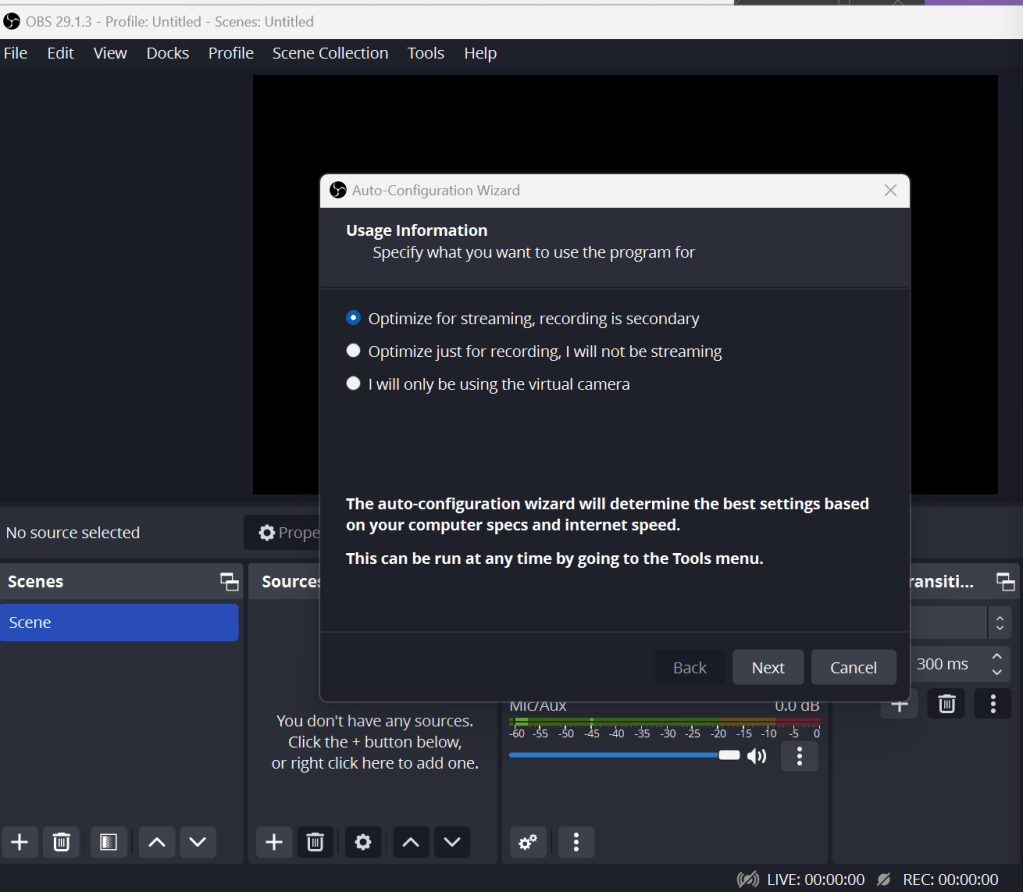Open audio mixer menu three-dots at bottom
The height and width of the screenshot is (892, 1023).
tap(575, 842)
